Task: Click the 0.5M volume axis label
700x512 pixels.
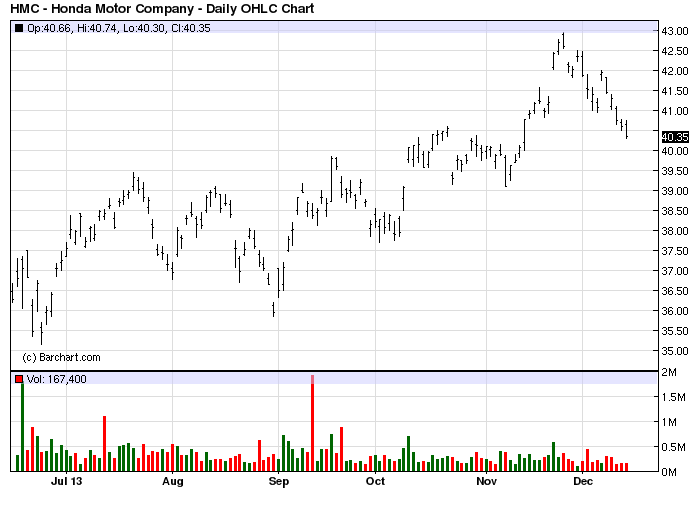Action: tap(673, 447)
